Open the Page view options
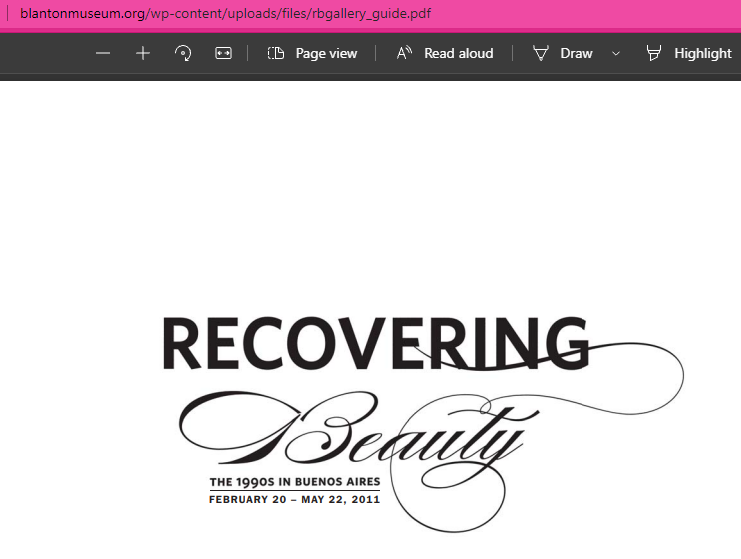Image resolution: width=741 pixels, height=559 pixels. point(312,53)
